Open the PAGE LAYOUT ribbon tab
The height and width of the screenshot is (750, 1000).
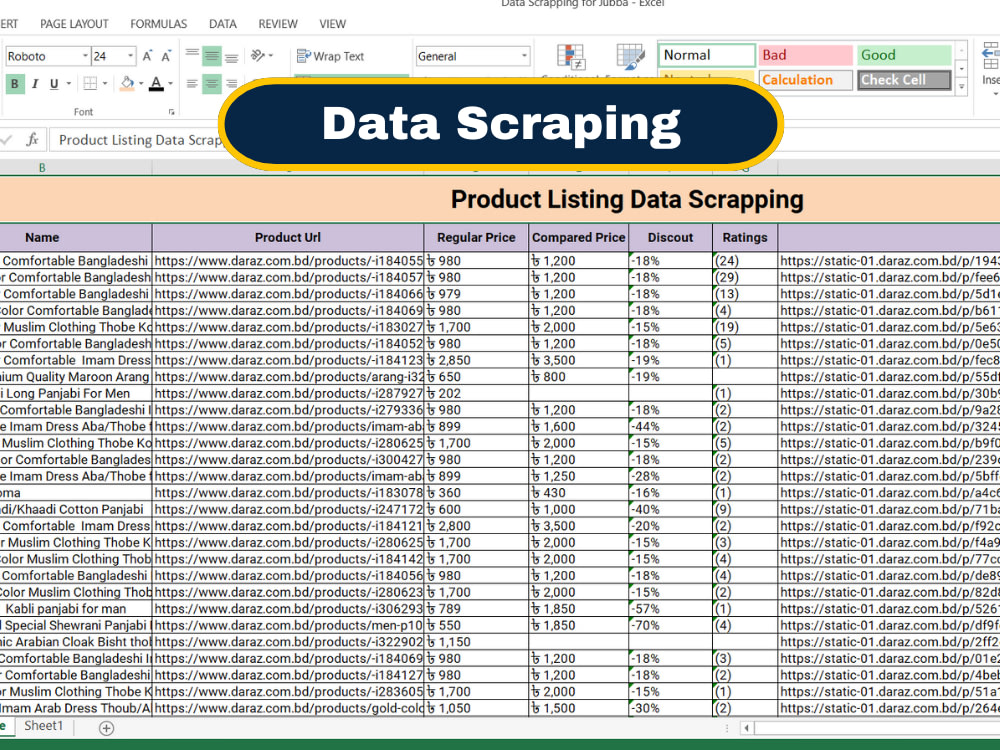click(x=74, y=24)
